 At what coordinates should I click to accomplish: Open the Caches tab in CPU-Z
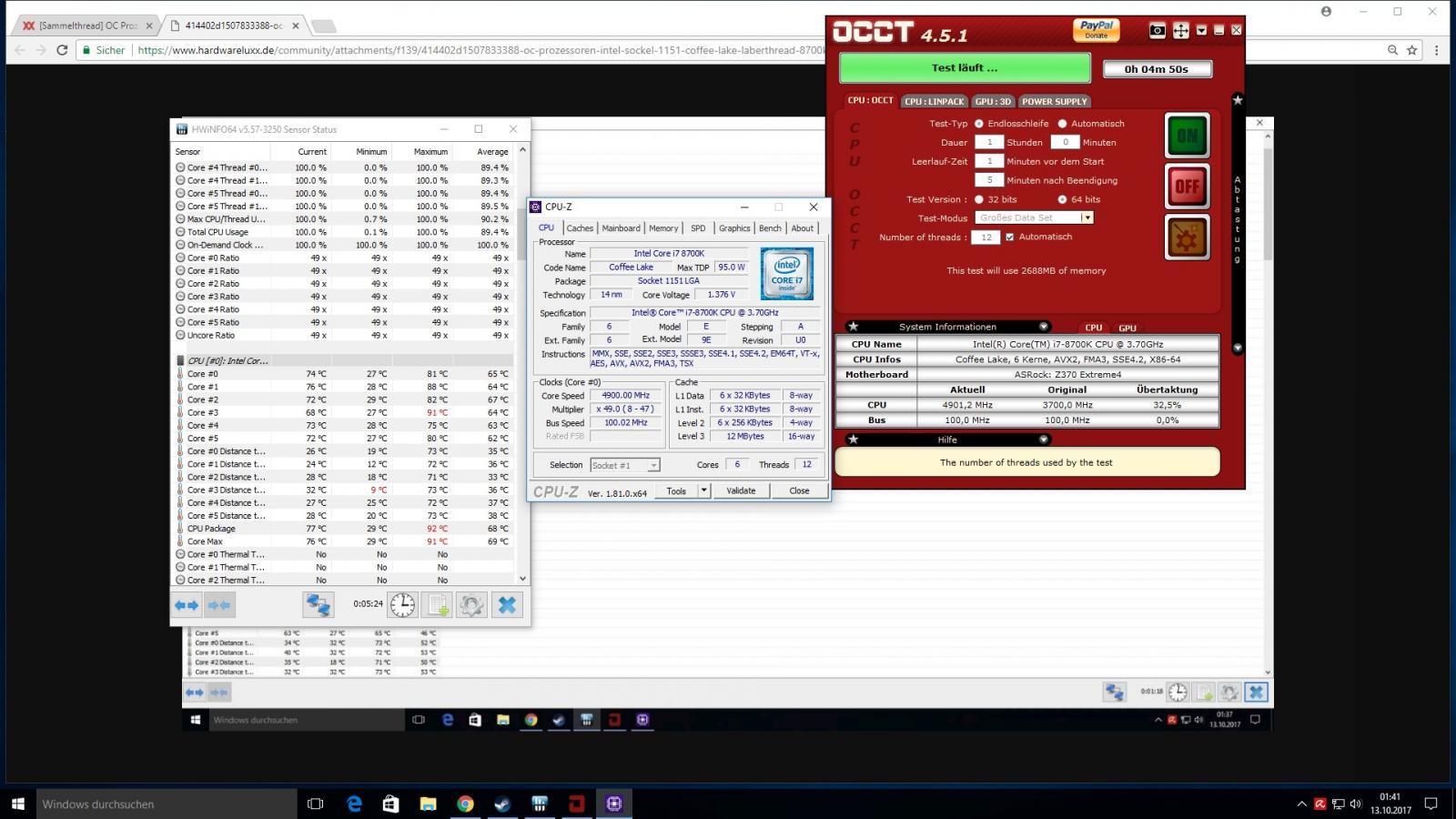(580, 228)
